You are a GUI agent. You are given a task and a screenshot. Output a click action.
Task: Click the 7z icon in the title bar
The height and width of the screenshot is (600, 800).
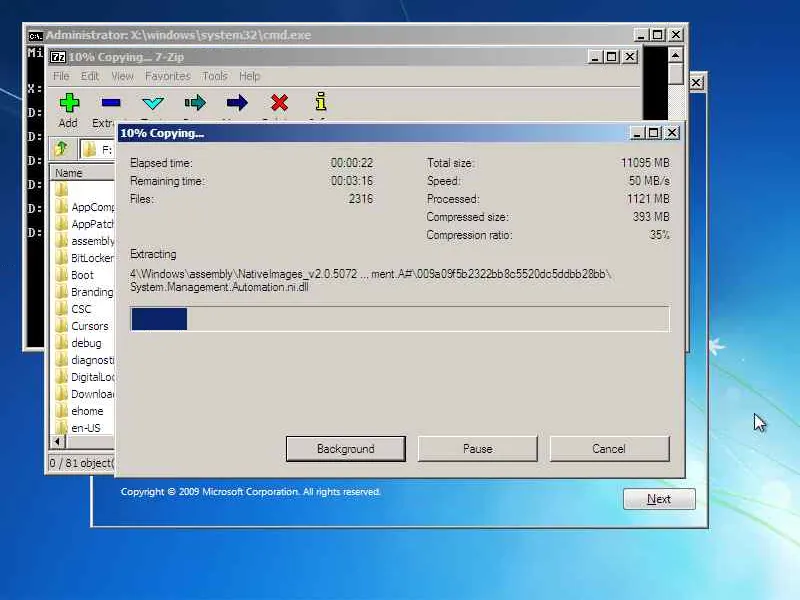click(x=58, y=57)
